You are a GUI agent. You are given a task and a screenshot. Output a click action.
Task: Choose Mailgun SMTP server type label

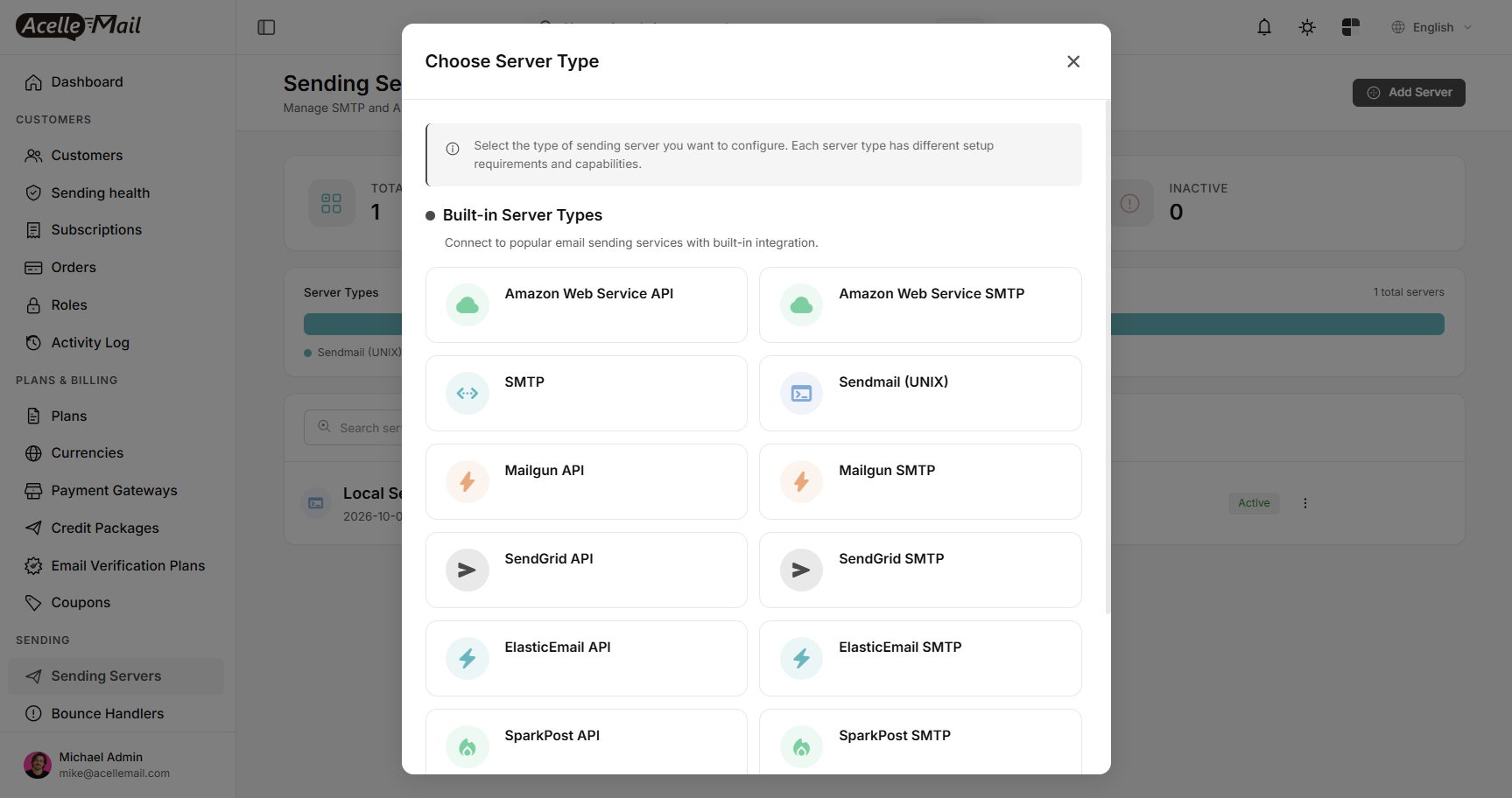[x=887, y=471]
